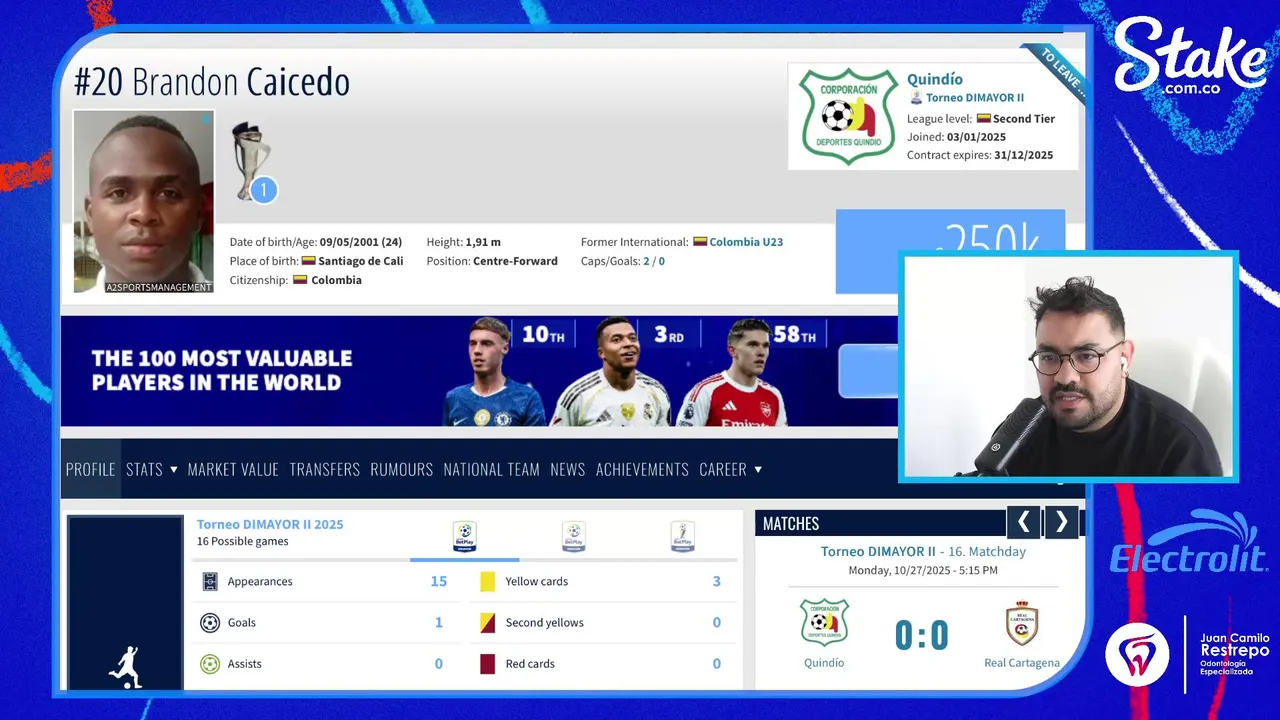Select second BetPlay competition logo tab
This screenshot has width=1280, height=720.
[573, 537]
